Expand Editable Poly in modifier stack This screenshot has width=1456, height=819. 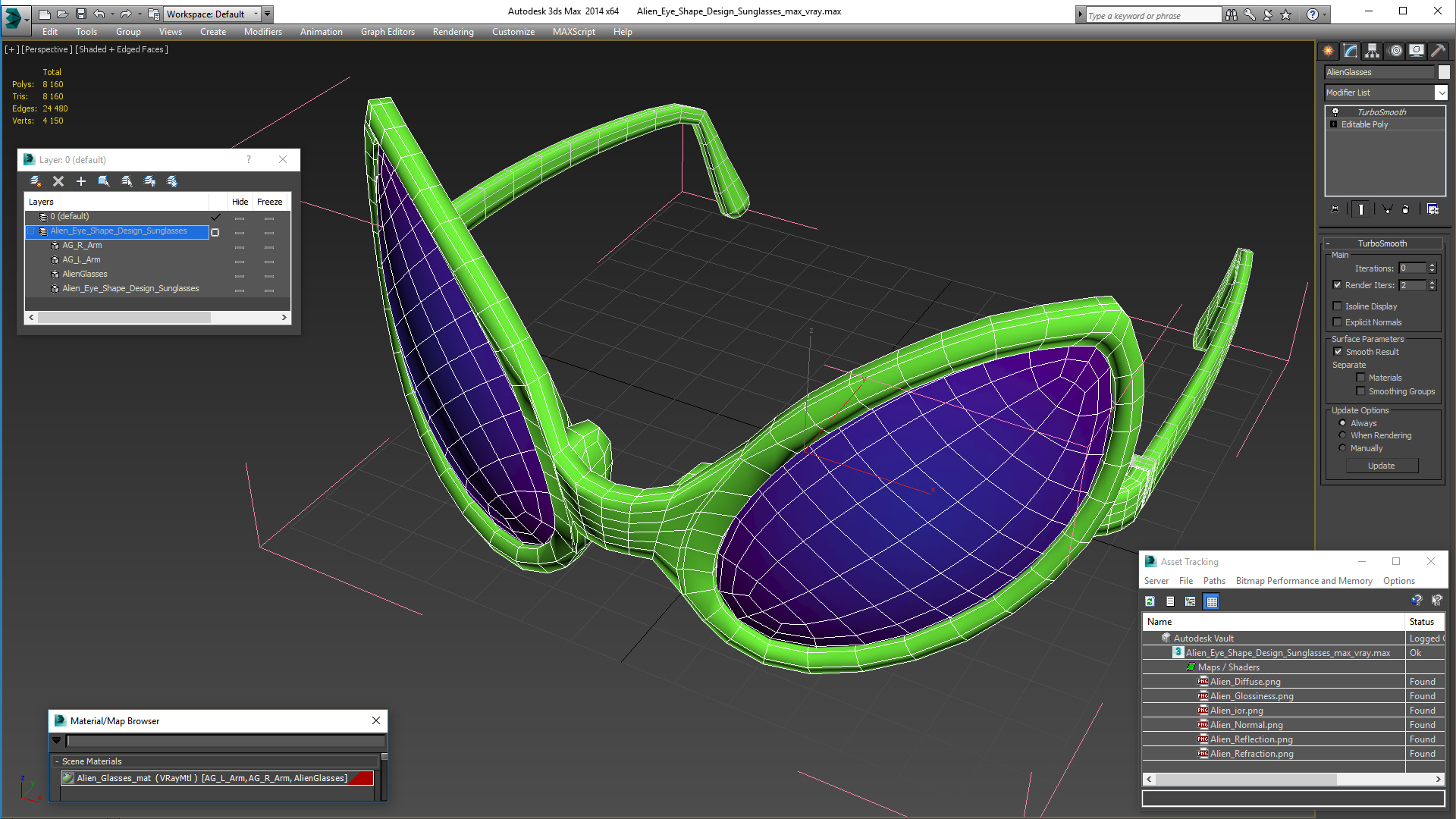click(x=1334, y=124)
